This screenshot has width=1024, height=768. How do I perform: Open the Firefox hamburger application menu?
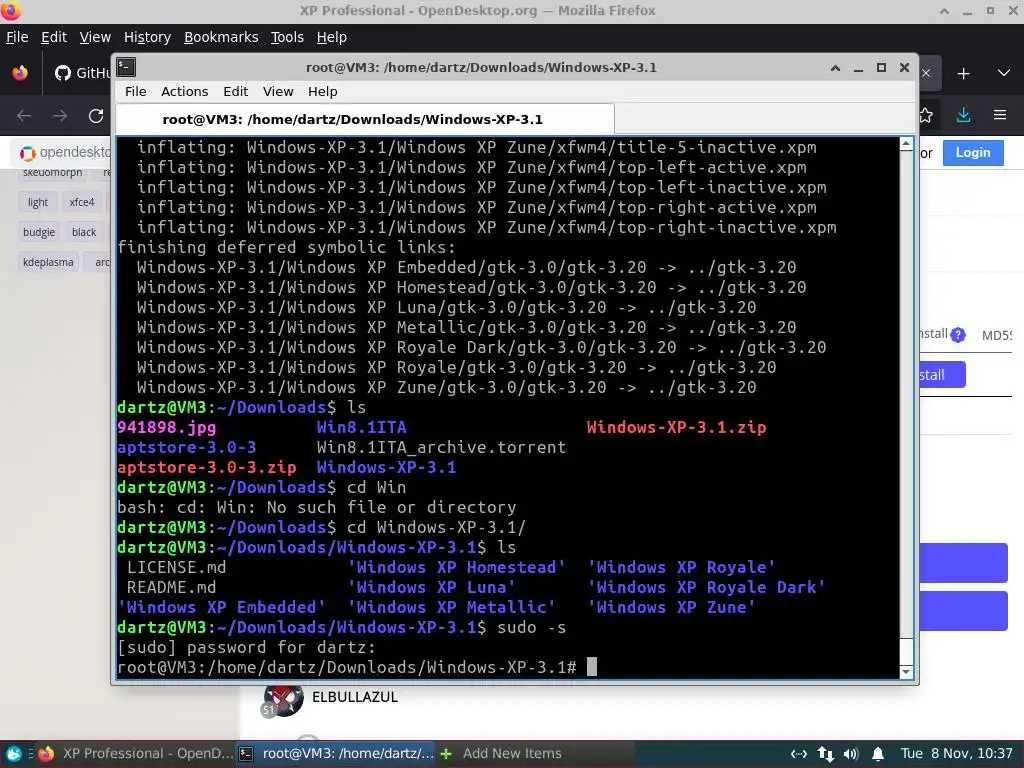(1000, 116)
